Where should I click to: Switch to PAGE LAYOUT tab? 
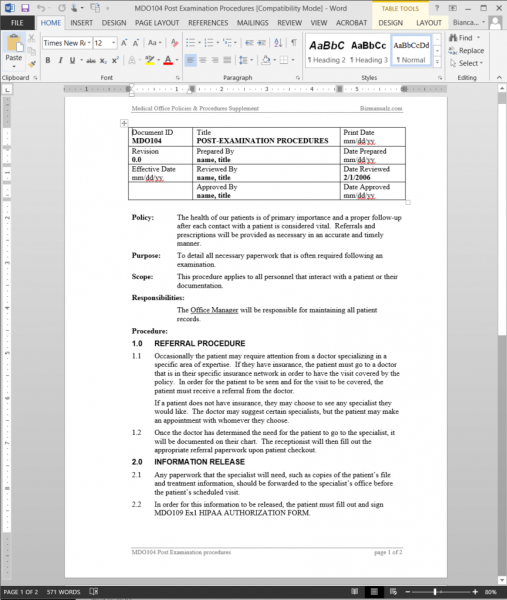(157, 23)
